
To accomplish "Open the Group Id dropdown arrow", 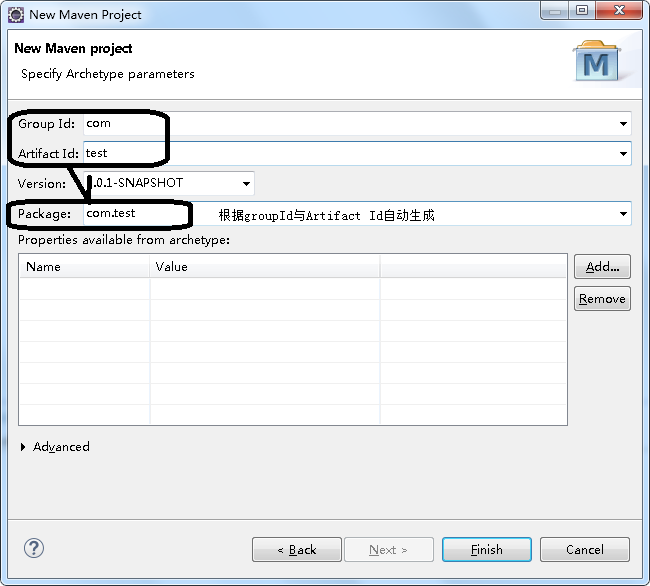I will pos(623,123).
